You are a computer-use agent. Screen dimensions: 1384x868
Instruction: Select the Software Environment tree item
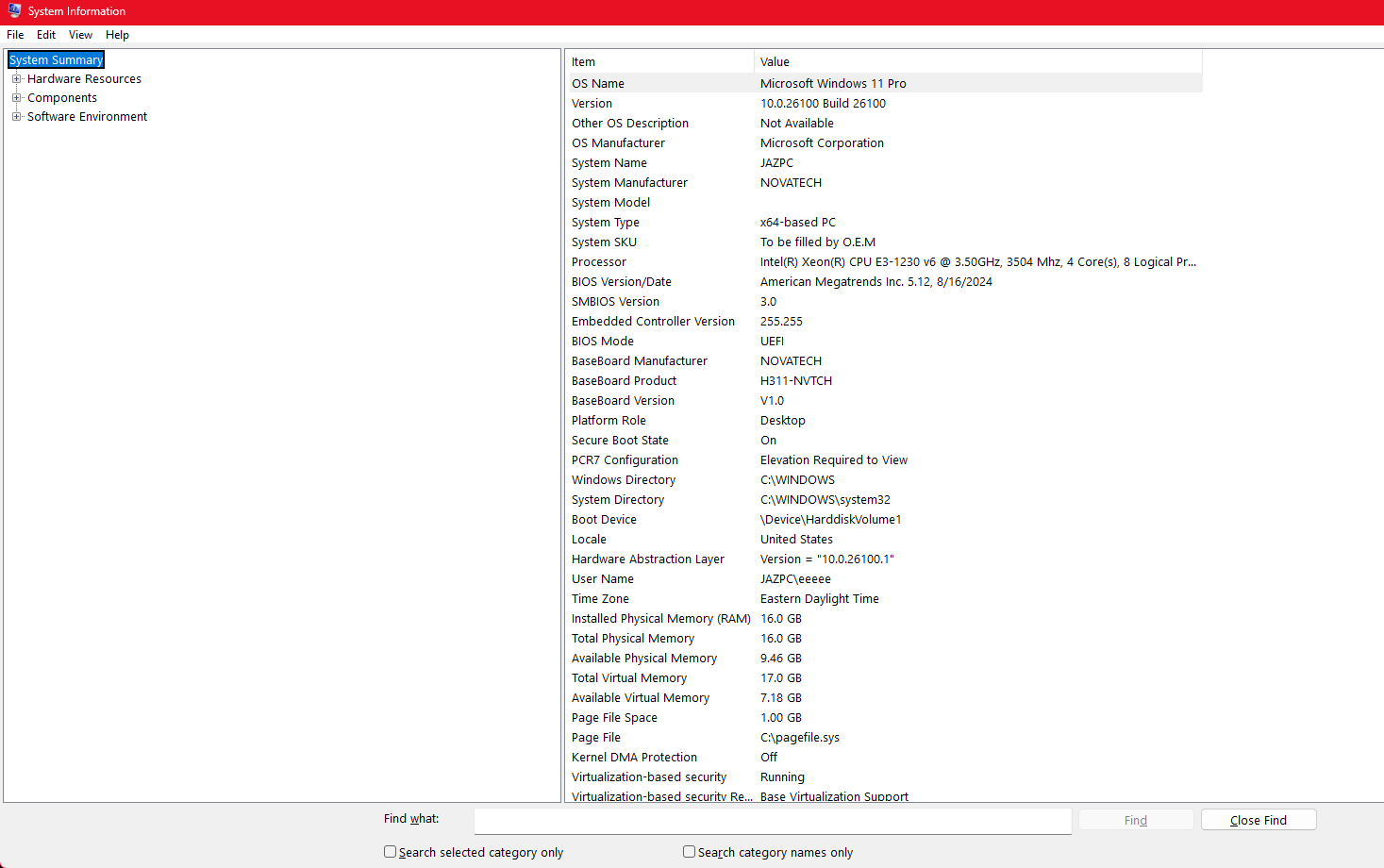coord(87,117)
